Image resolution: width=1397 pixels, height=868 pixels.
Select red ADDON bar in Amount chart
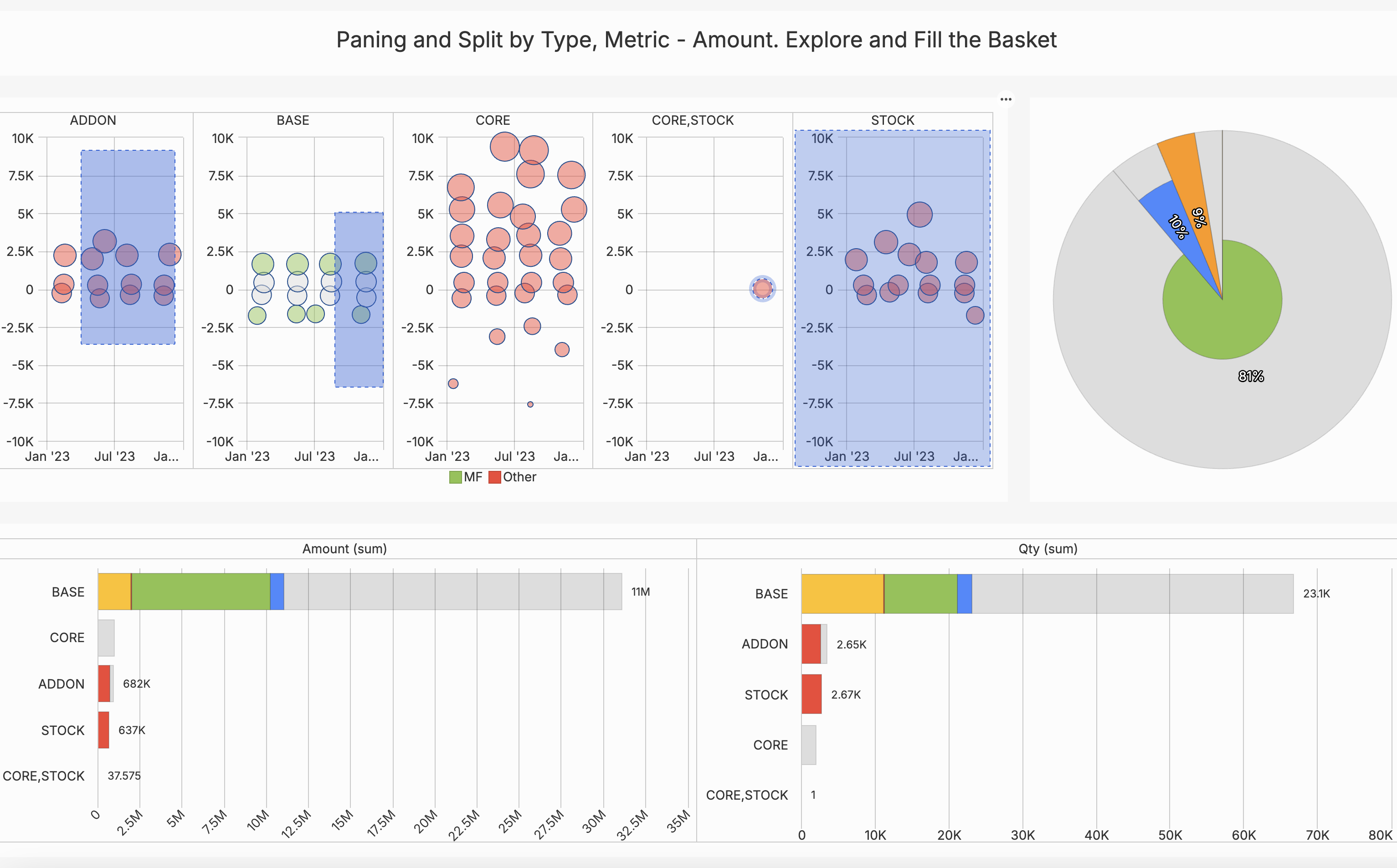104,683
